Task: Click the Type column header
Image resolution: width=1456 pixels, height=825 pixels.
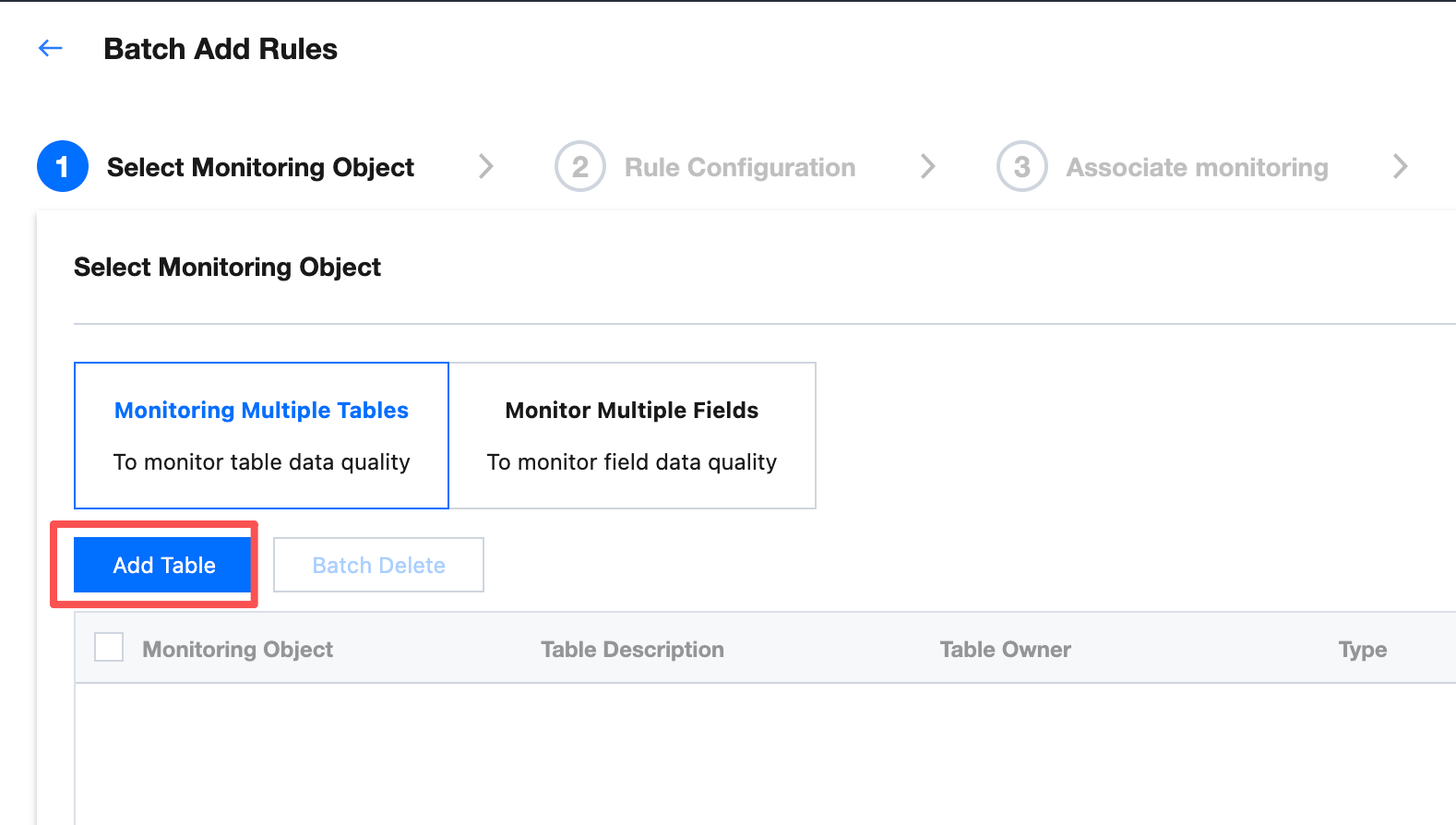Action: (1362, 650)
